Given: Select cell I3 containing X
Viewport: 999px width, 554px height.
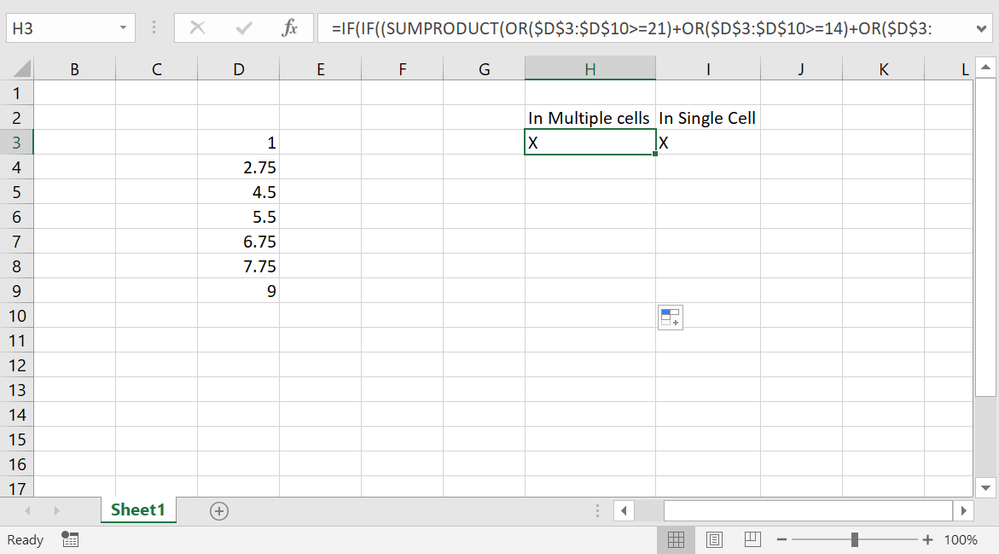Looking at the screenshot, I should (x=708, y=143).
